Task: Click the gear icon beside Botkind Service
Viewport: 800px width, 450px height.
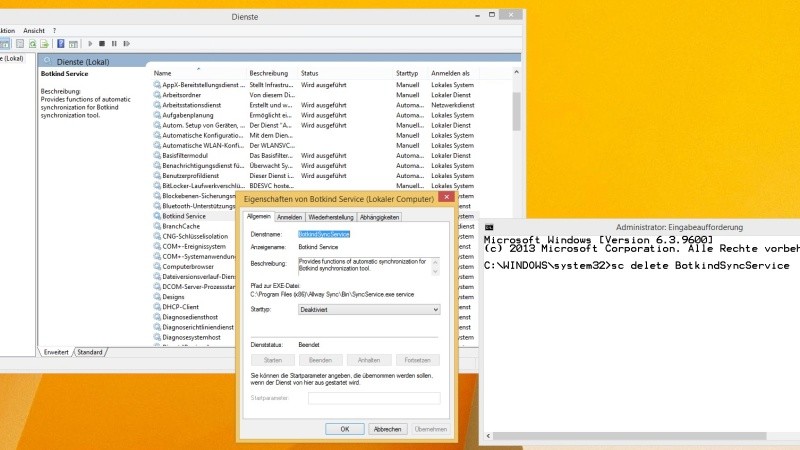Action: (157, 216)
